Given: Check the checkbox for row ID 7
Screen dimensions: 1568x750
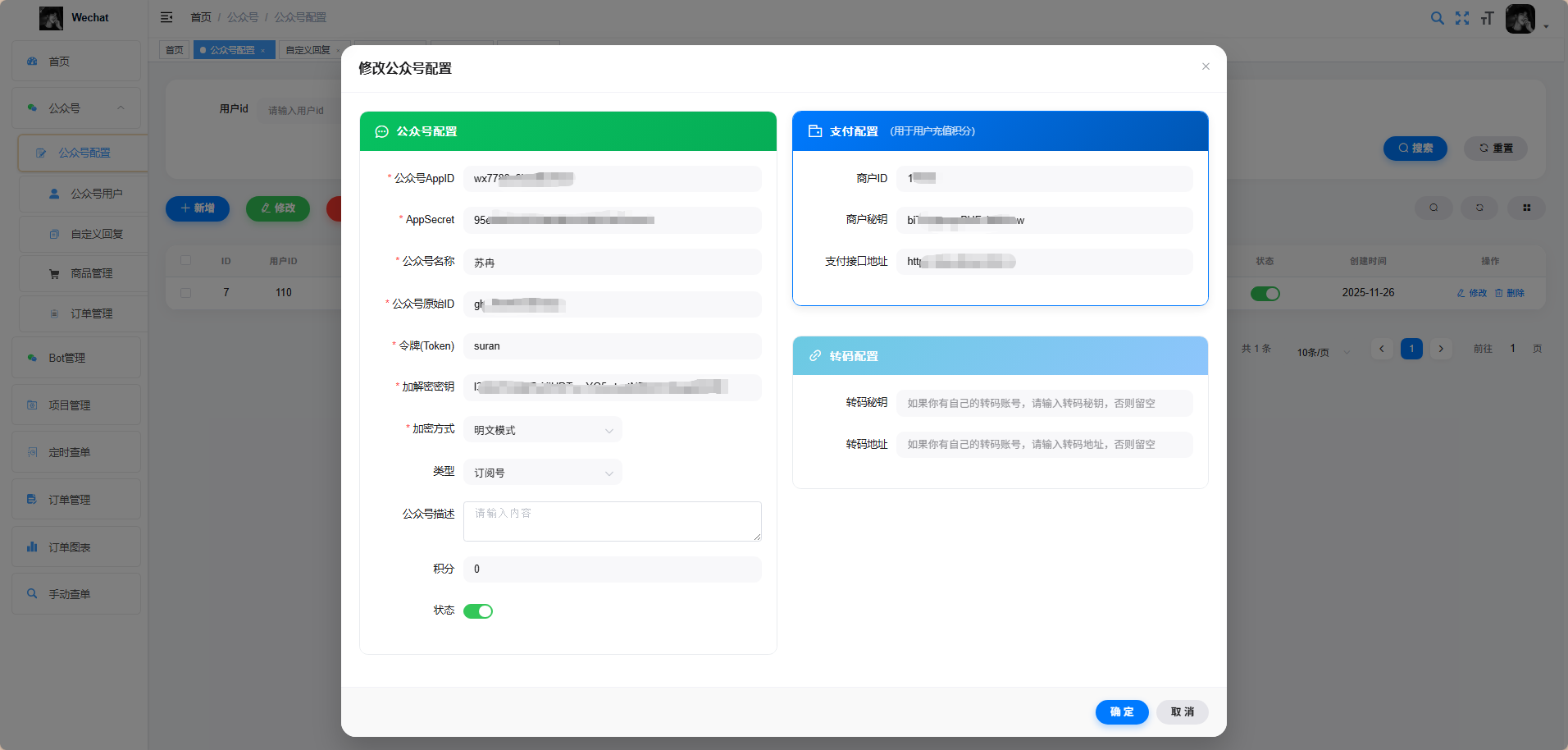Looking at the screenshot, I should click(x=186, y=293).
